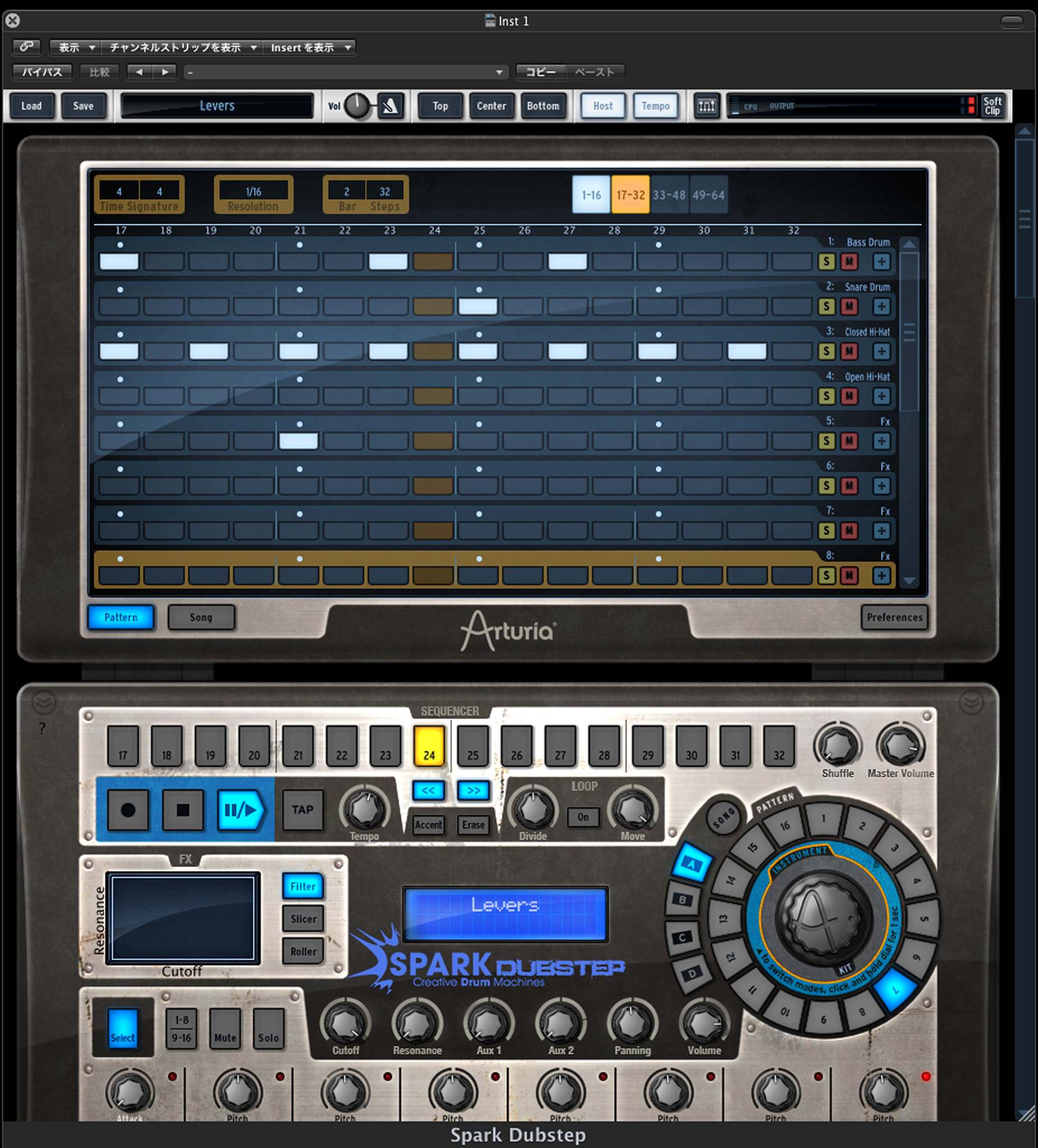Click the plus icon on Open Hi-Hat row
Viewport: 1038px width, 1148px height.
[882, 396]
